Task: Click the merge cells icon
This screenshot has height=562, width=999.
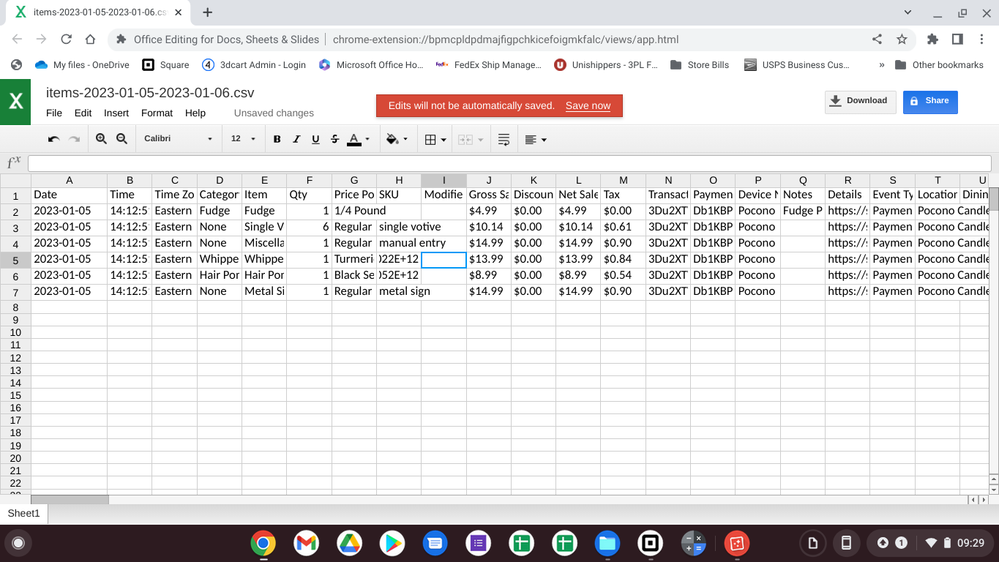Action: click(x=466, y=140)
